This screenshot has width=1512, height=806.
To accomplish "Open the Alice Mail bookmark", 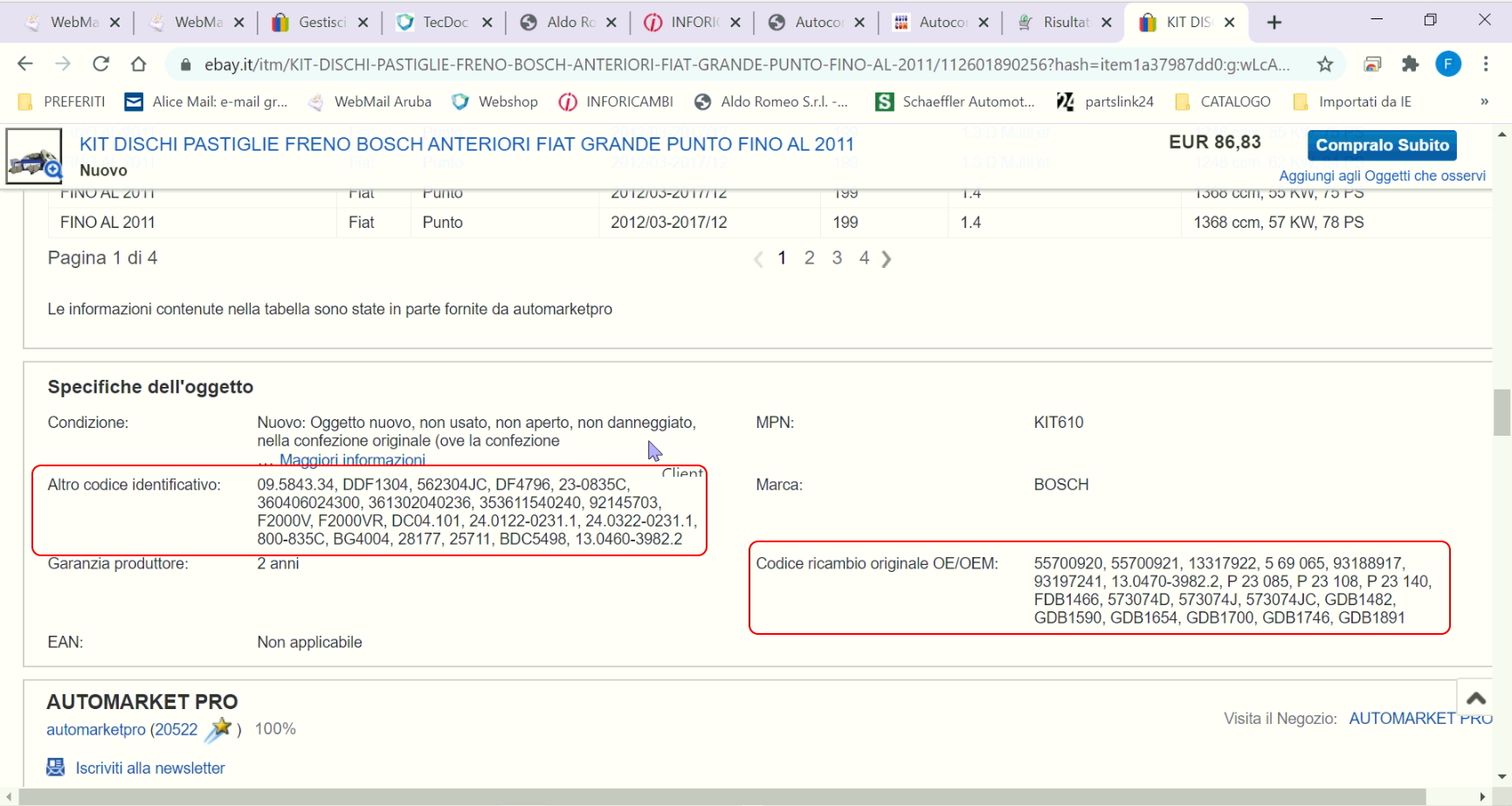I will 206,102.
